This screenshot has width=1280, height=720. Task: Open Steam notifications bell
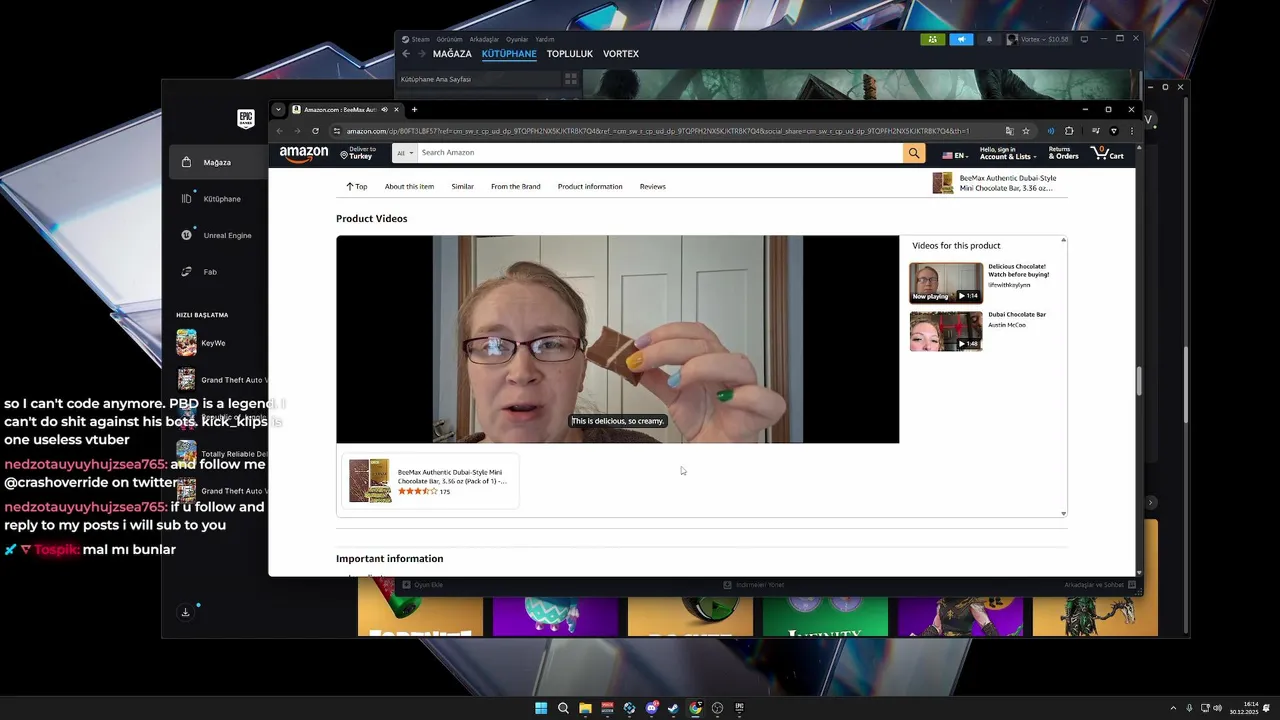989,39
